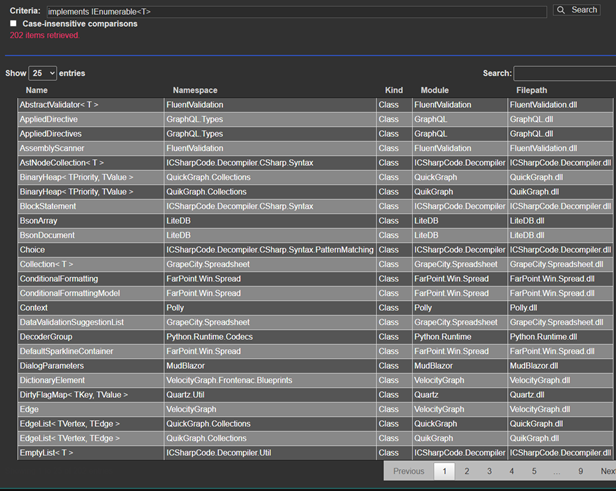Screen dimensions: 616x491
Task: Select the BsonArray name cell
Action: (x=90, y=221)
